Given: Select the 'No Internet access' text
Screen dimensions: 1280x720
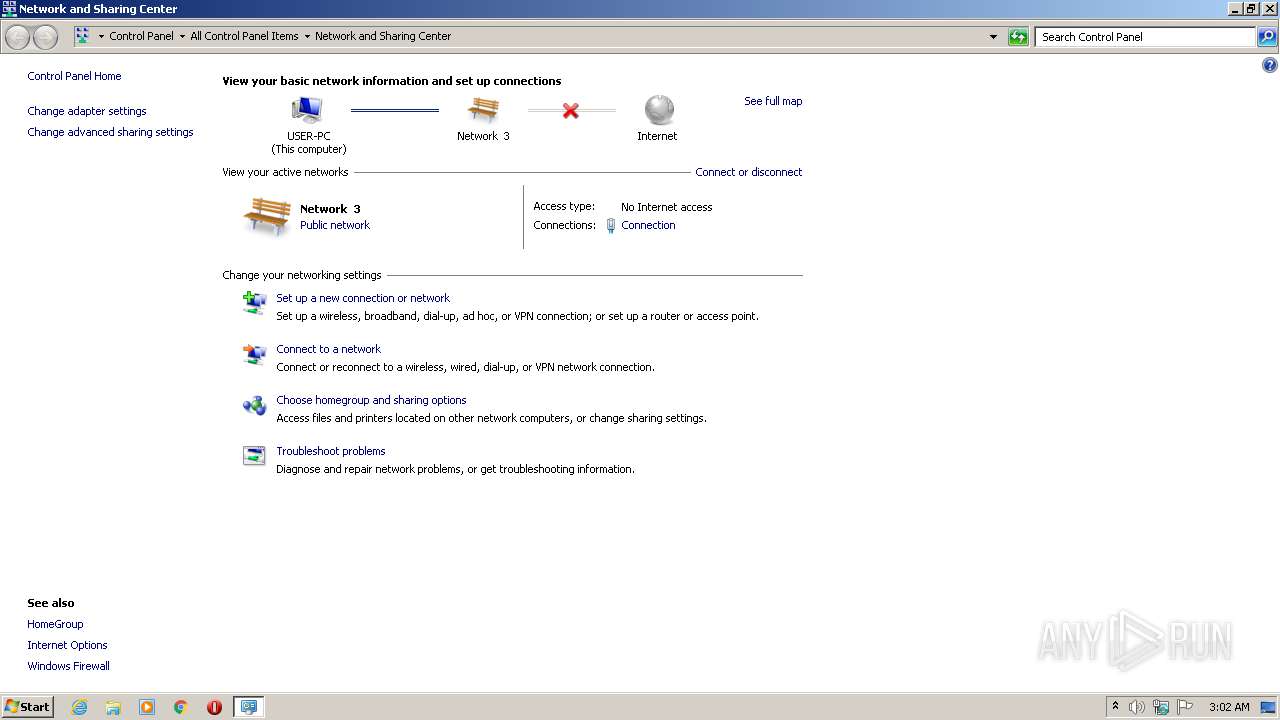Looking at the screenshot, I should 666,207.
